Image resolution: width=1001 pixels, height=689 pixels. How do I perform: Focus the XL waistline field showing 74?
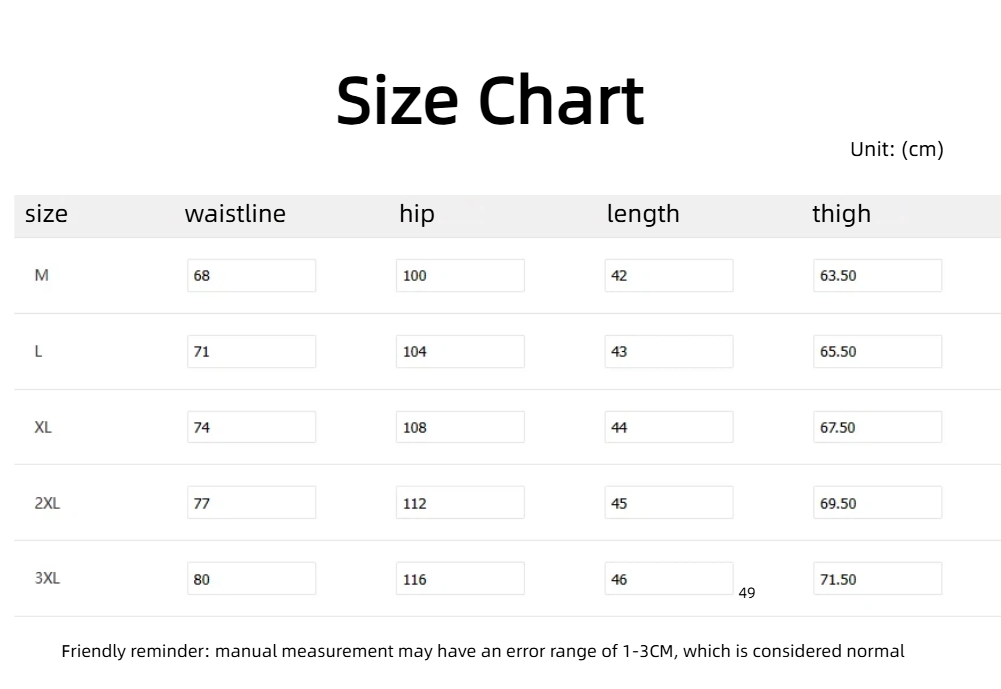(251, 428)
